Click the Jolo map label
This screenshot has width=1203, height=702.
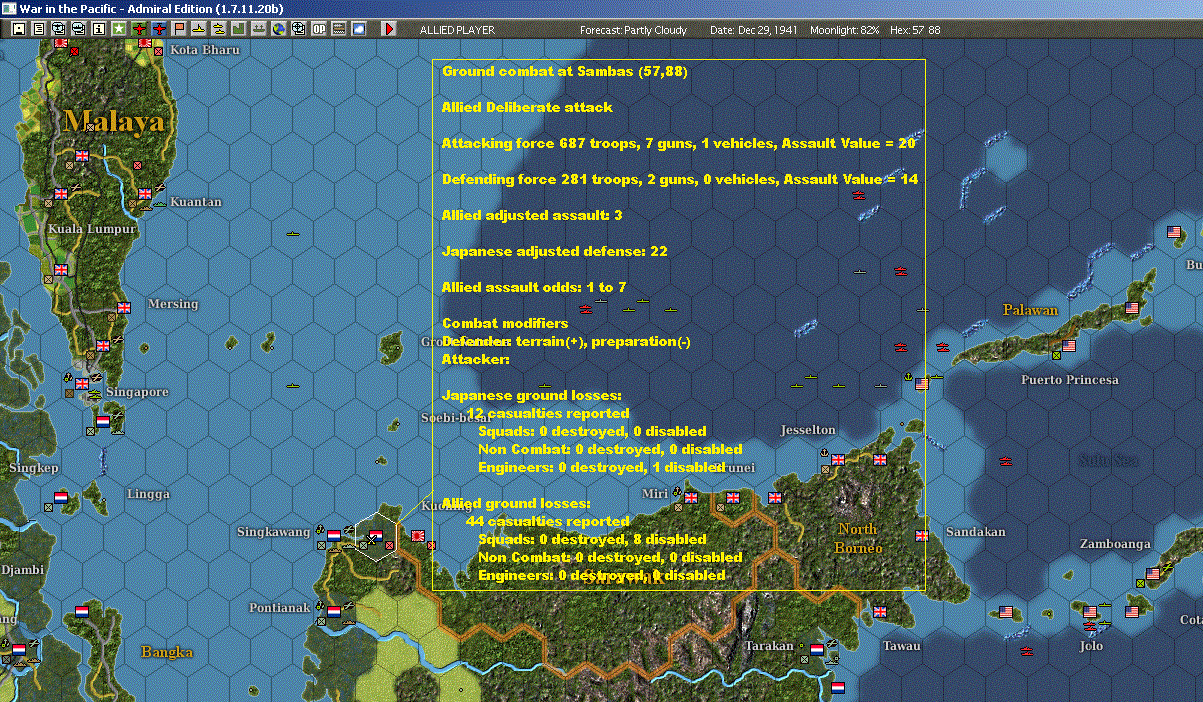pyautogui.click(x=1091, y=646)
